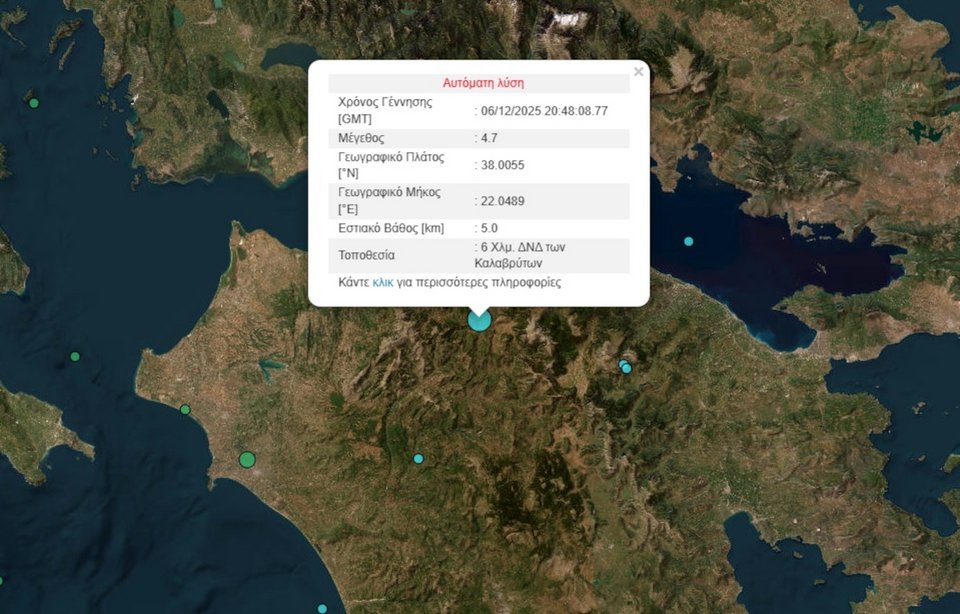Select the cyan marker at the bottom edge offshore
Image resolution: width=960 pixels, height=614 pixels.
[322, 608]
